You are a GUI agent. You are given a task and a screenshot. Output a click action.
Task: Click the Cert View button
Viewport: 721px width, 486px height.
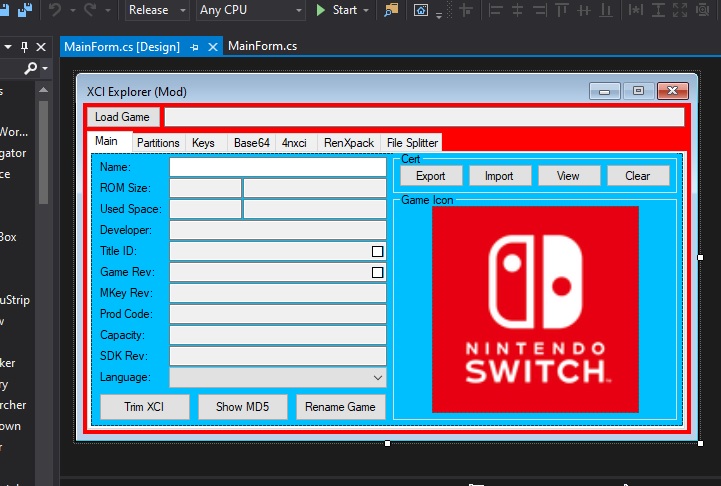tap(569, 176)
